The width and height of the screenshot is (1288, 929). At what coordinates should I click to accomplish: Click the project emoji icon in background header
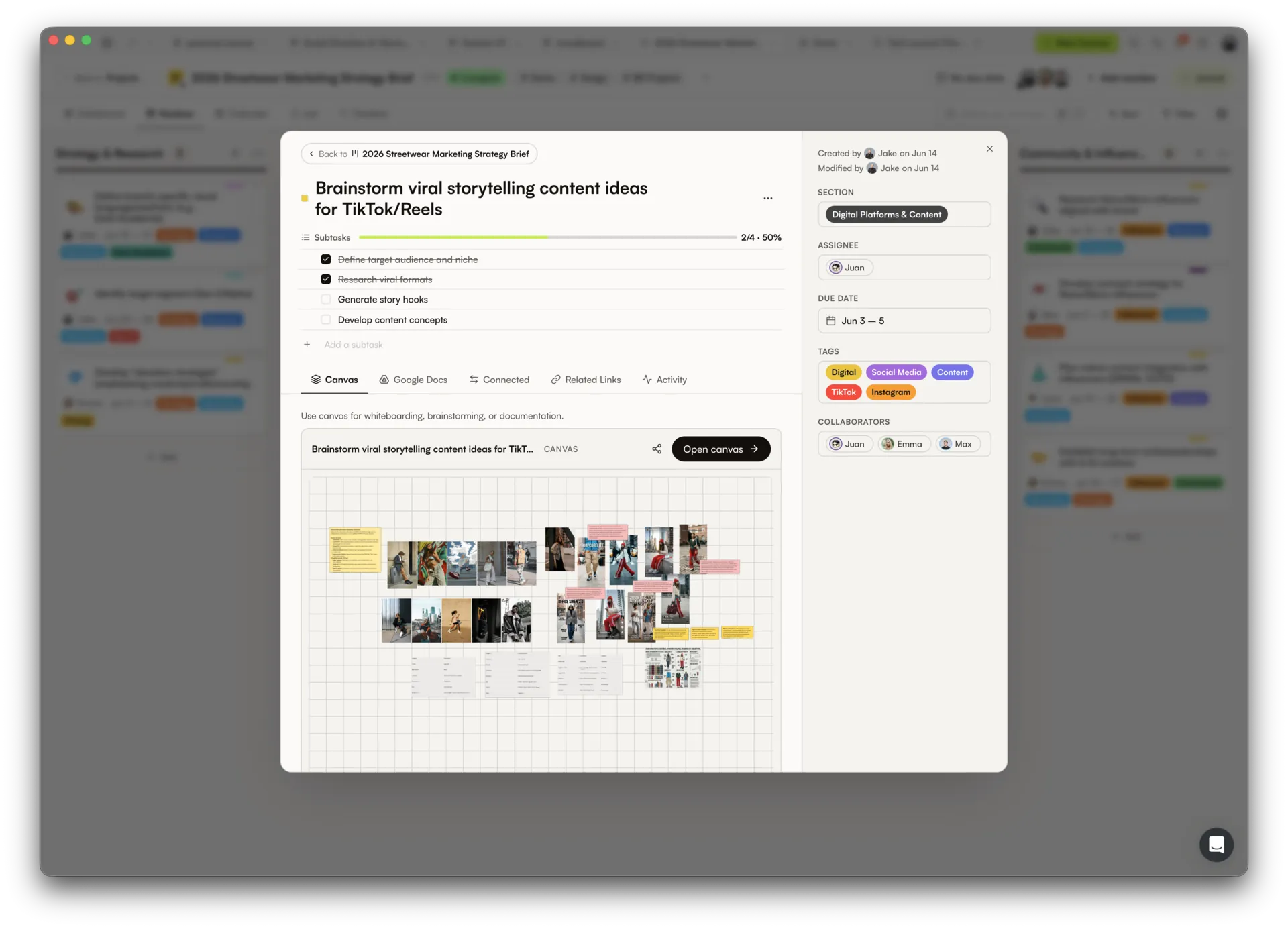[176, 78]
